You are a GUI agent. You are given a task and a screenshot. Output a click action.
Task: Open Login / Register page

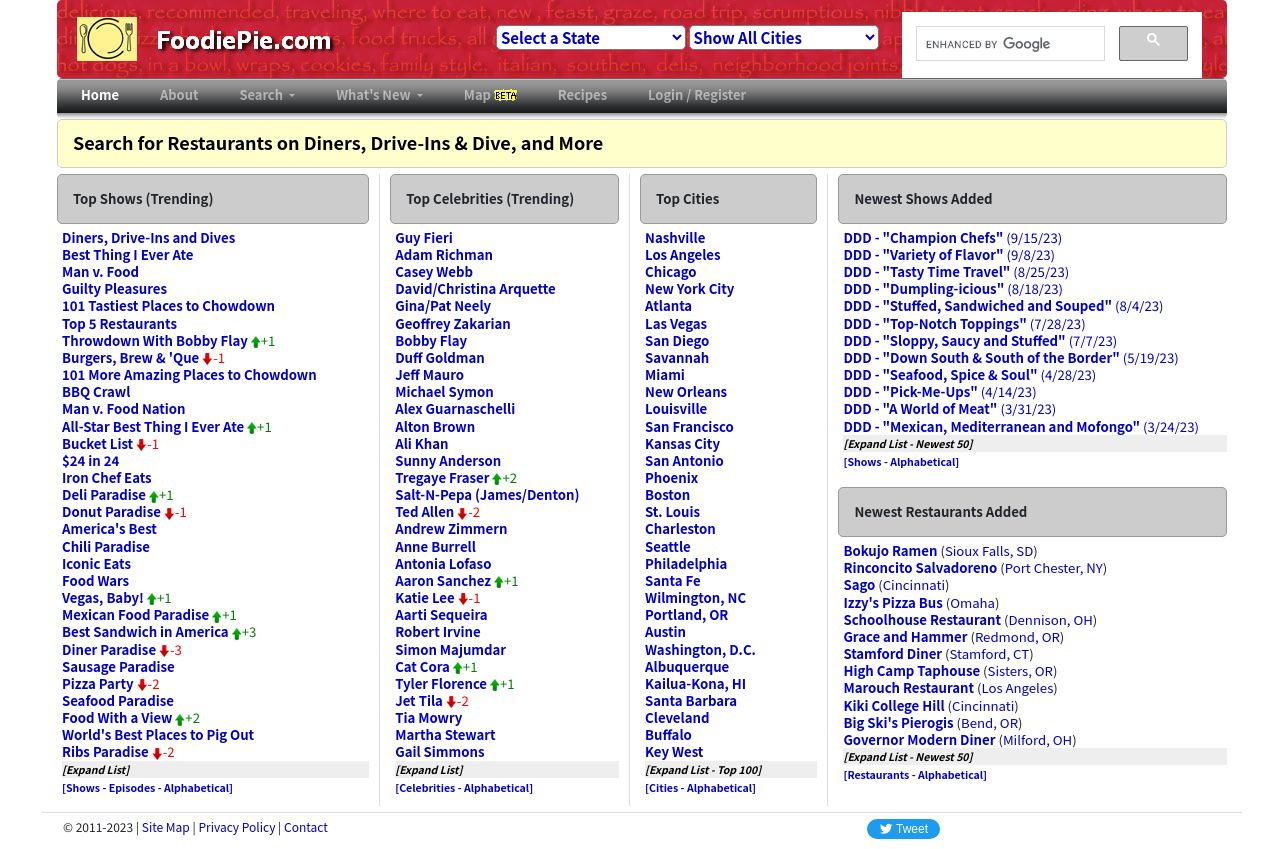point(697,95)
